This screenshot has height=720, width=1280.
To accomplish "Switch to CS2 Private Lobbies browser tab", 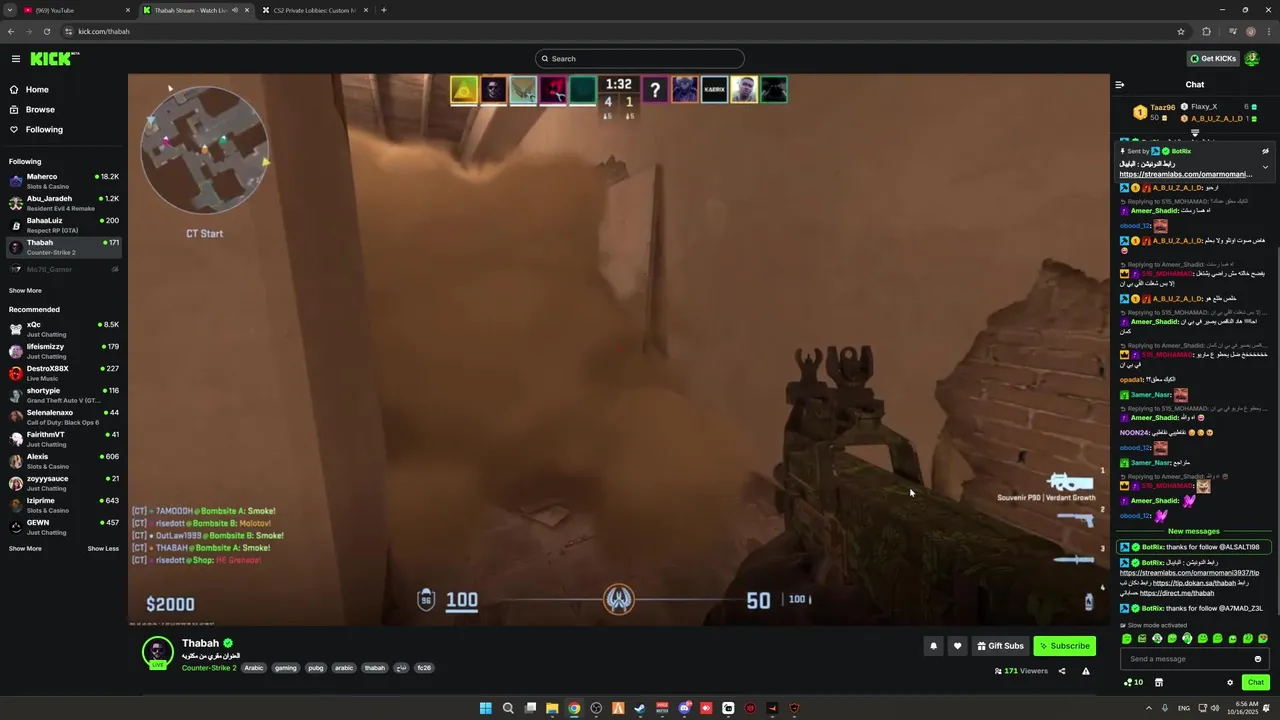I will 314,10.
